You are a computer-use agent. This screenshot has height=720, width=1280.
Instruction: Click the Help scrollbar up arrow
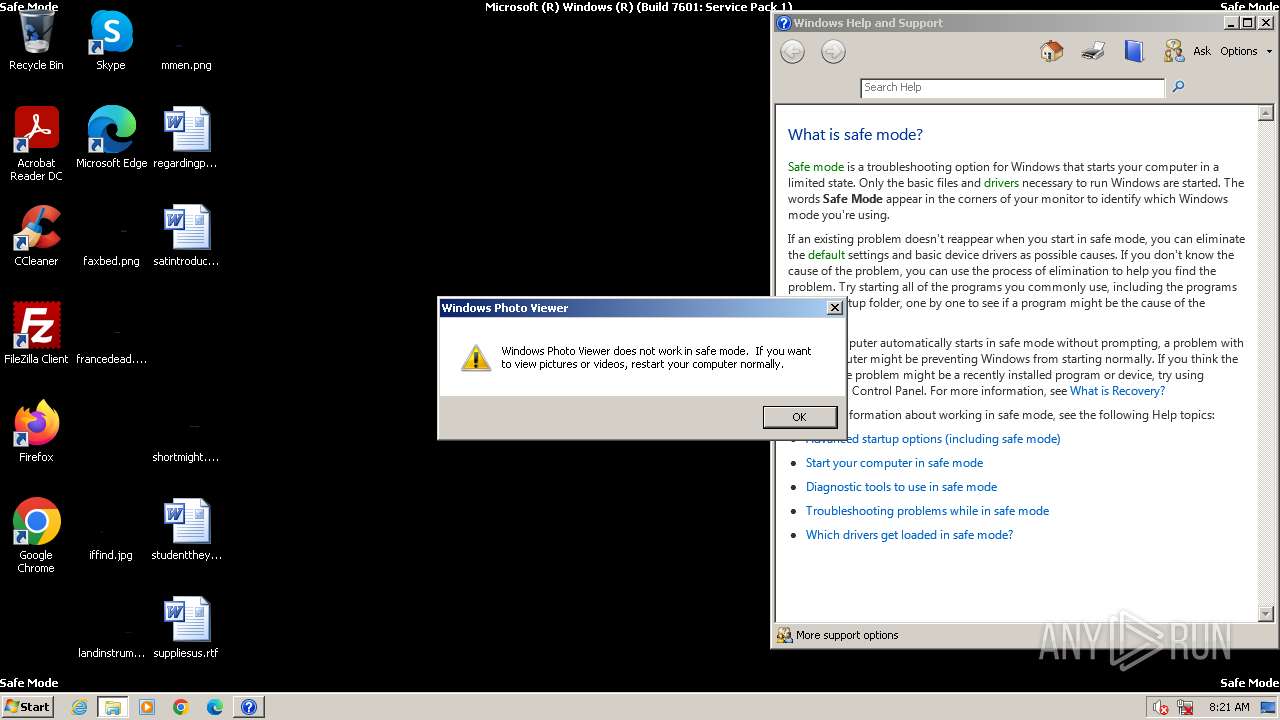coord(1265,113)
